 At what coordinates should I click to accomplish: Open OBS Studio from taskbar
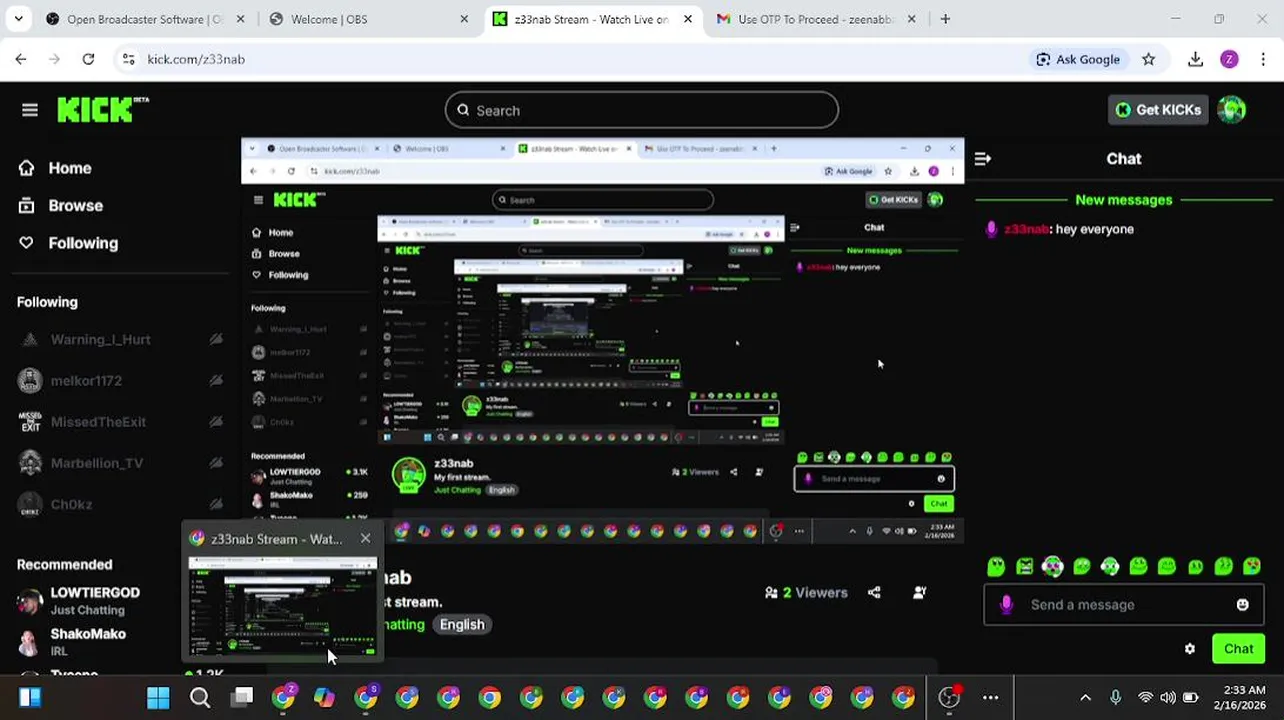point(949,697)
